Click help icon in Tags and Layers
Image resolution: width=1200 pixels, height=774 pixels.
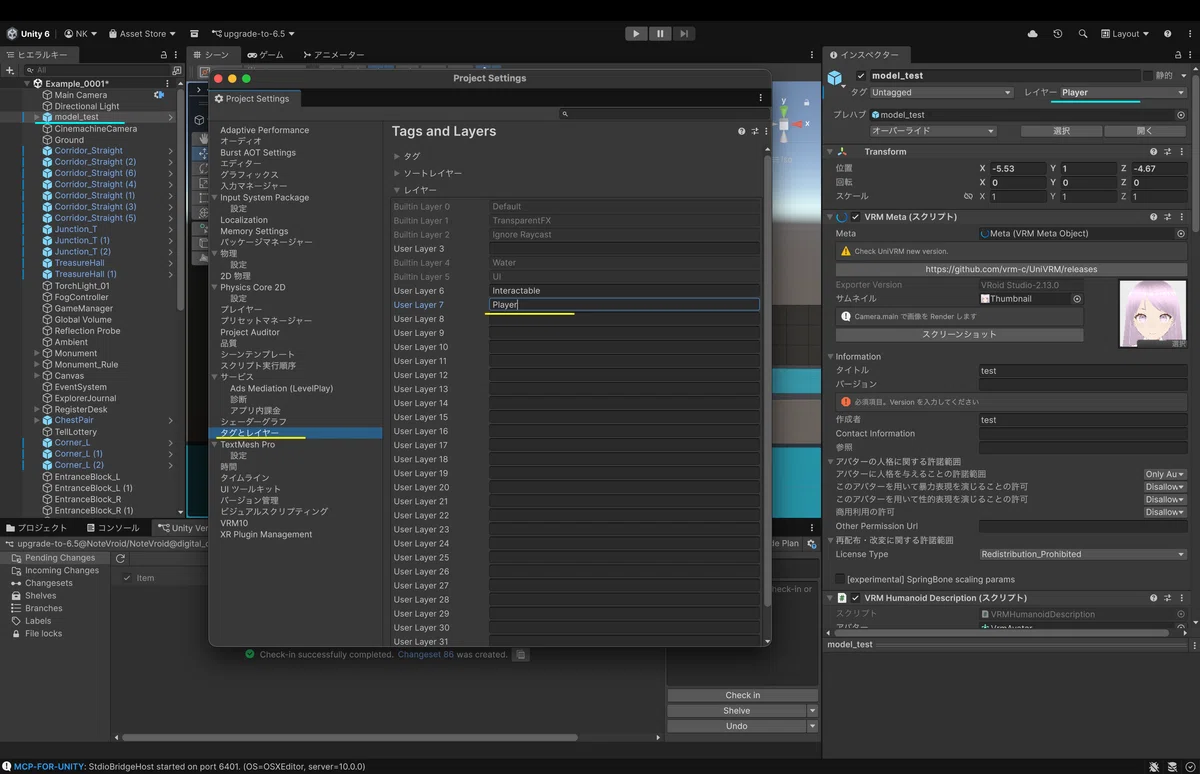coord(741,131)
